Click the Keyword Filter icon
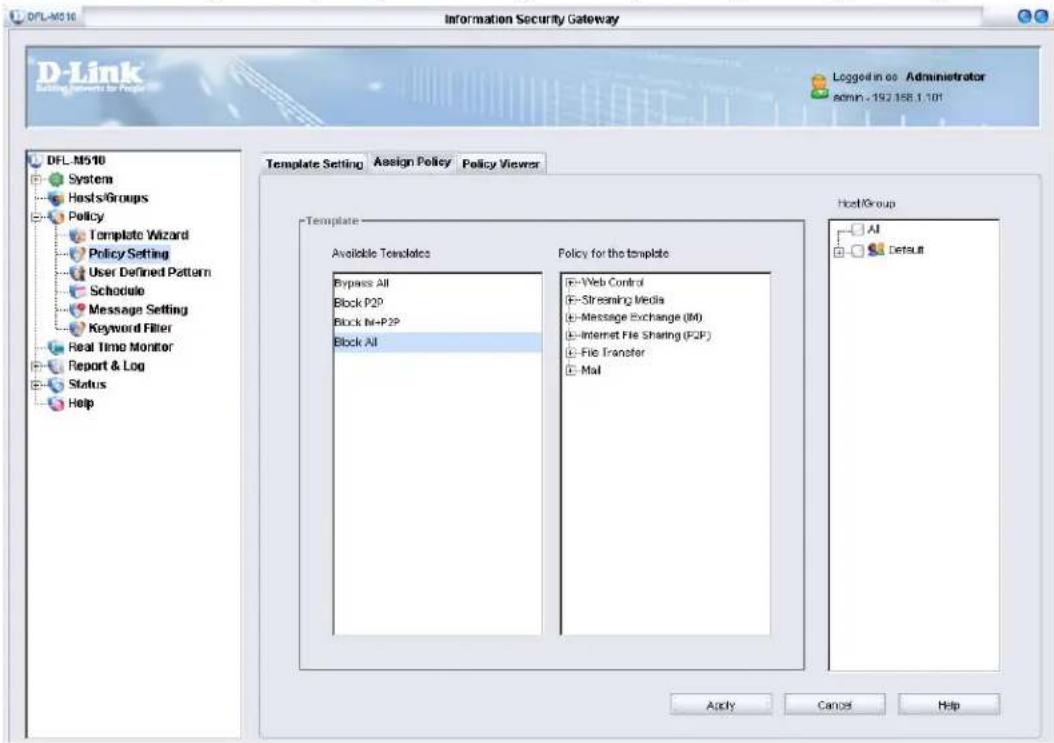 [x=77, y=329]
